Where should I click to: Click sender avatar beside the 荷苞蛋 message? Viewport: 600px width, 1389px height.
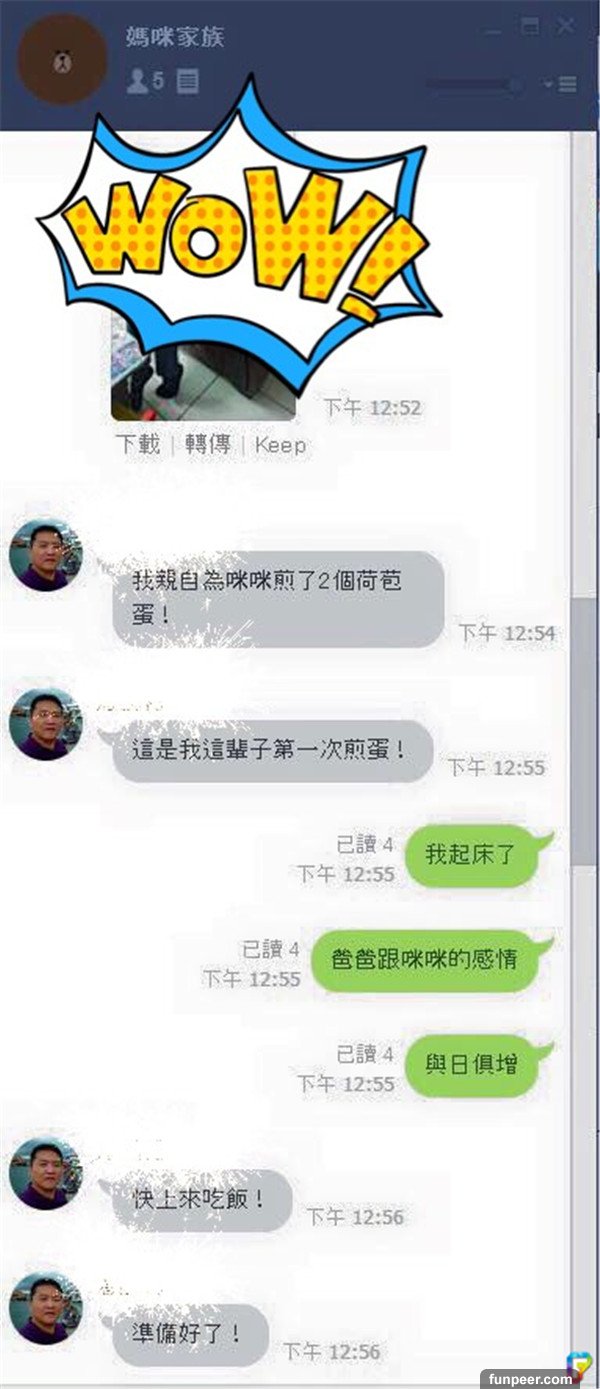45,555
